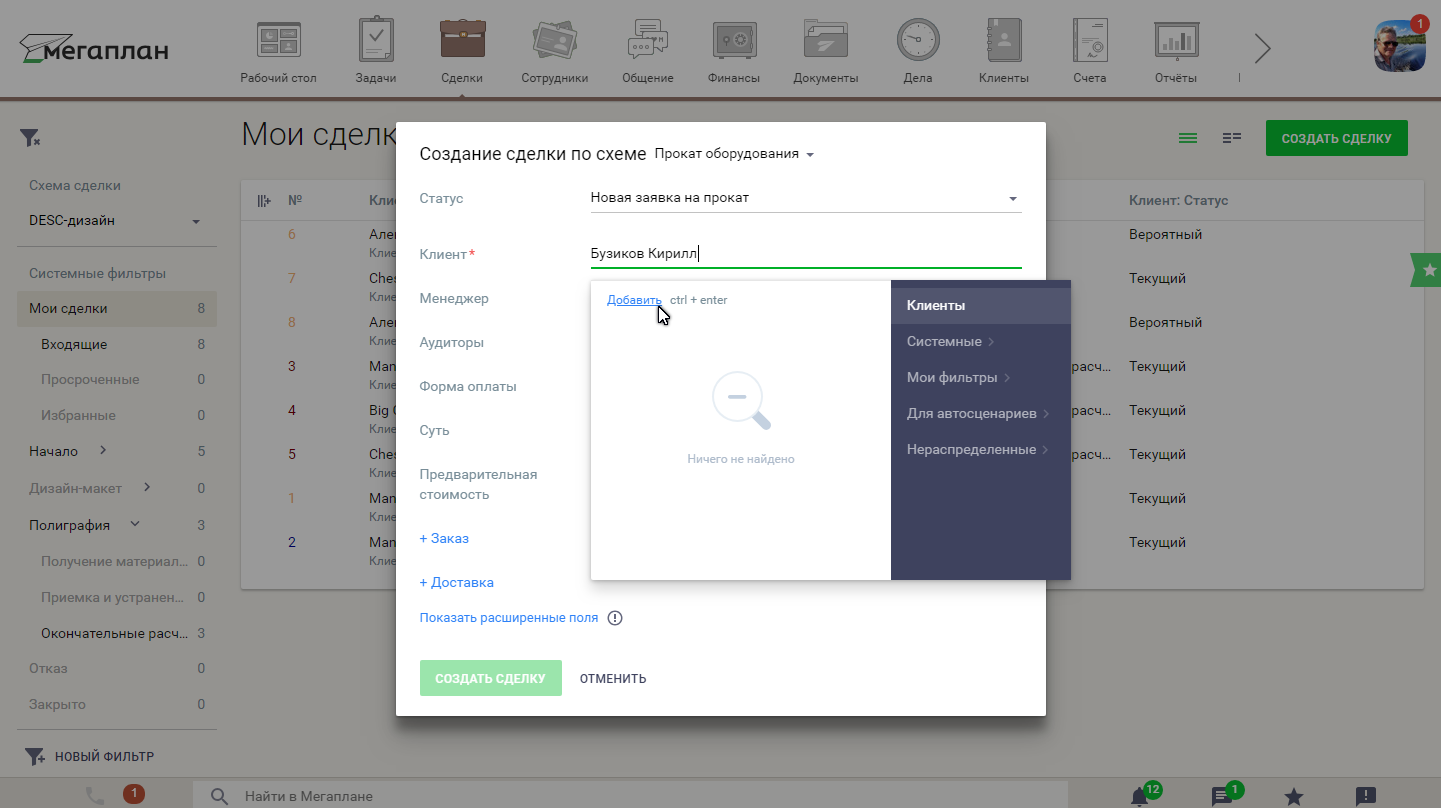Open info icon beside Показать расширенные поля

615,618
